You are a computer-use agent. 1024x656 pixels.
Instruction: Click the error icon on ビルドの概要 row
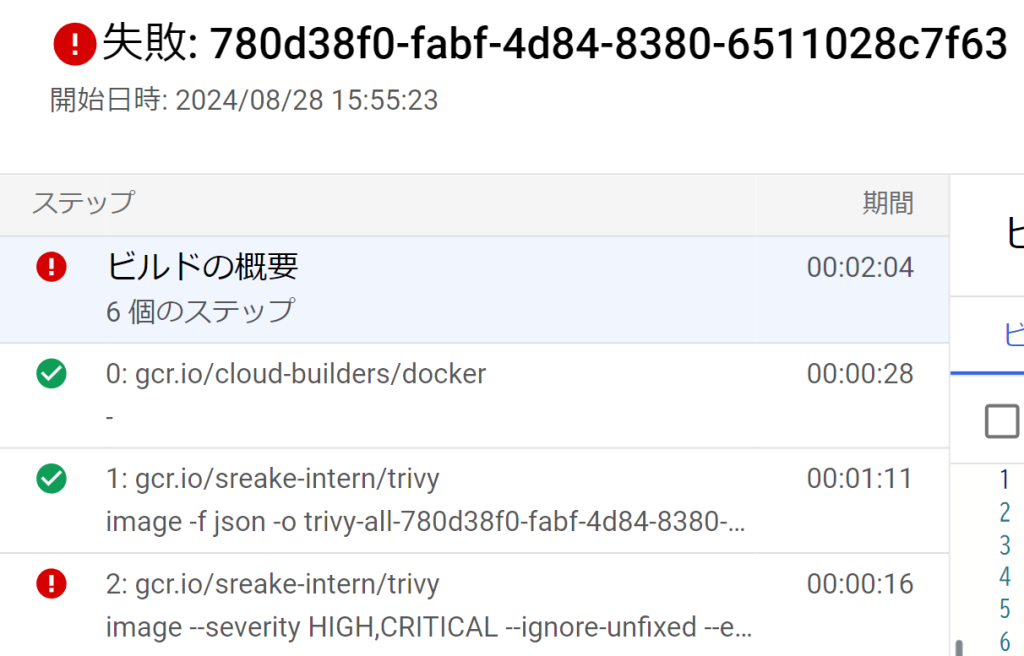51,266
